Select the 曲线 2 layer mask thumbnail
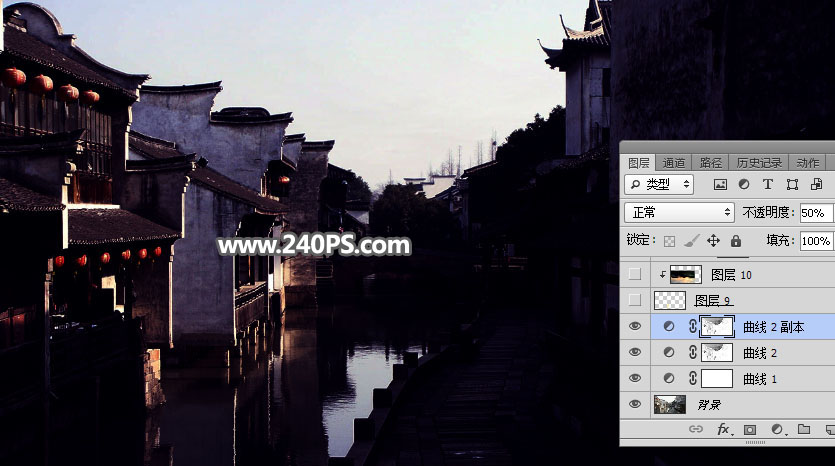The height and width of the screenshot is (466, 835). (x=717, y=352)
